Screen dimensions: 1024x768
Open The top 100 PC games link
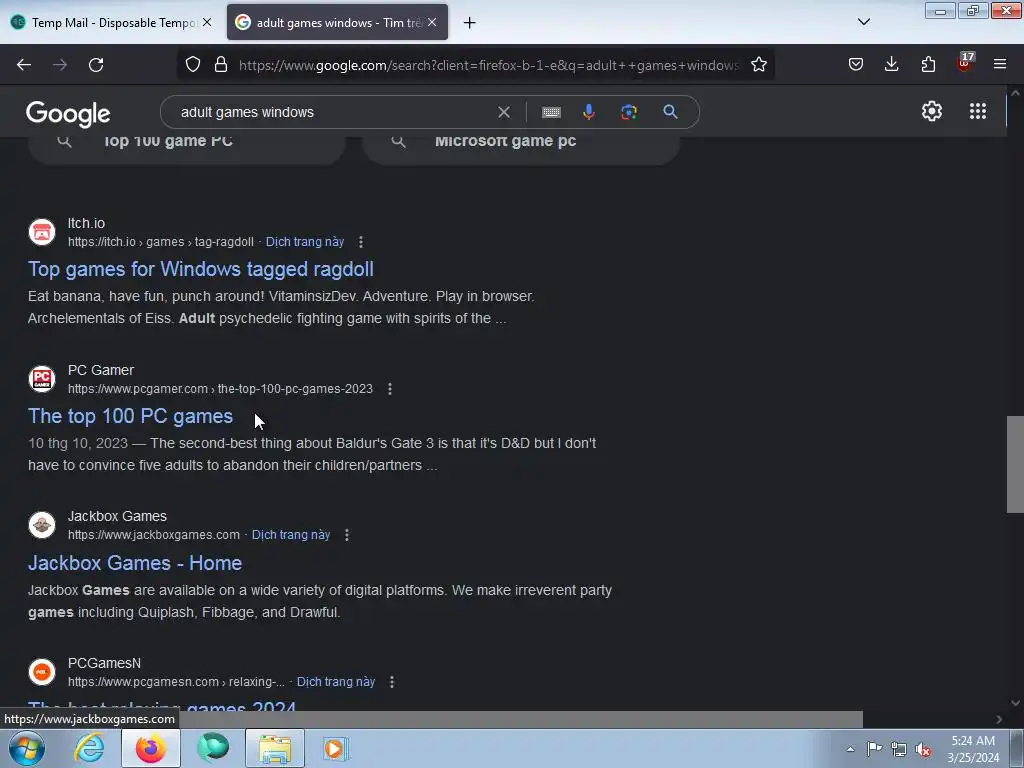[130, 416]
